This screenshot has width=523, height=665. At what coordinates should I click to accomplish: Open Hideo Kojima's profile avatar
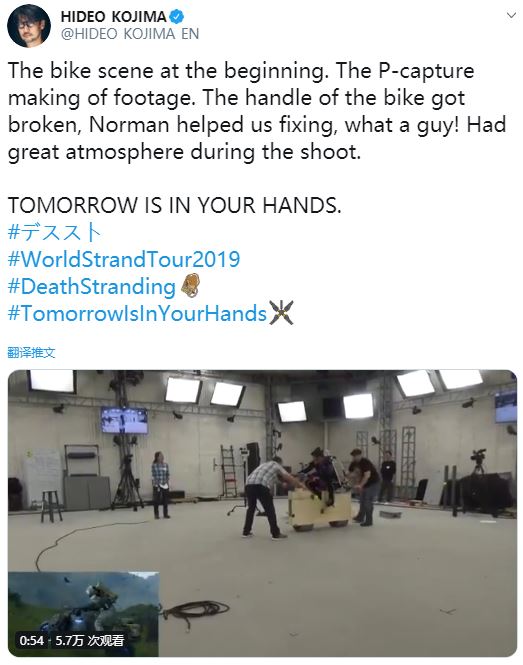(29, 26)
